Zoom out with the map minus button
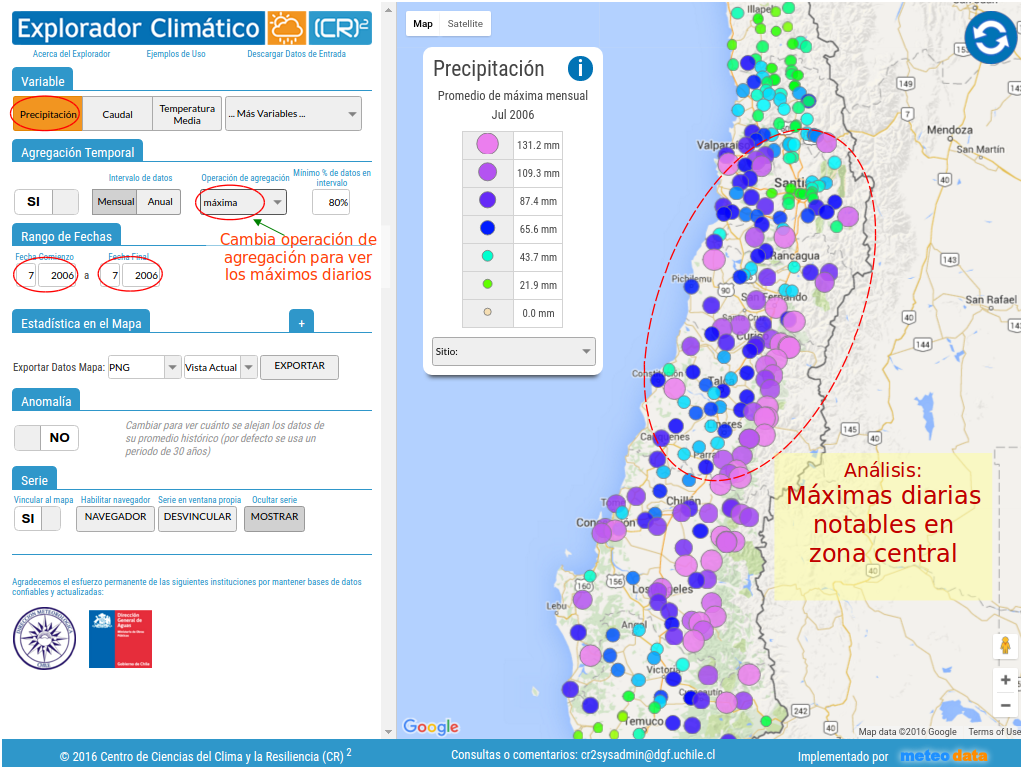 pos(1005,706)
